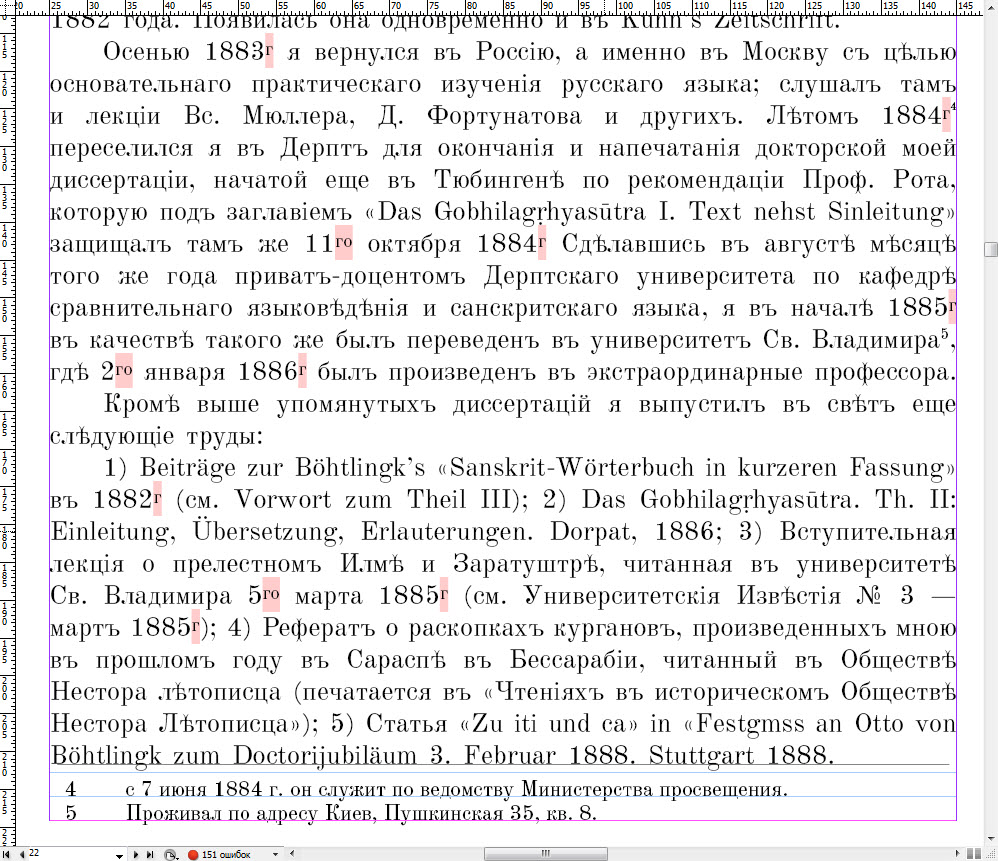Click the word 'Осенью' at paragraph start

point(146,52)
